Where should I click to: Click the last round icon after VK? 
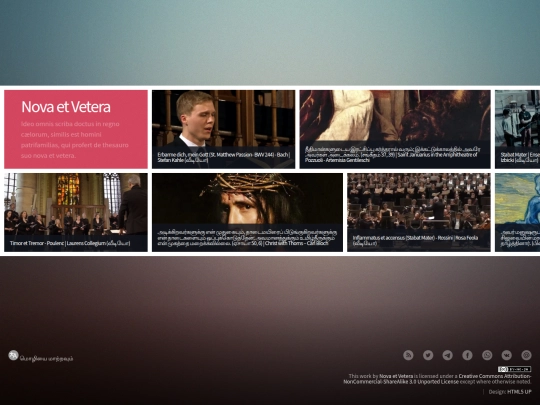[x=526, y=355]
